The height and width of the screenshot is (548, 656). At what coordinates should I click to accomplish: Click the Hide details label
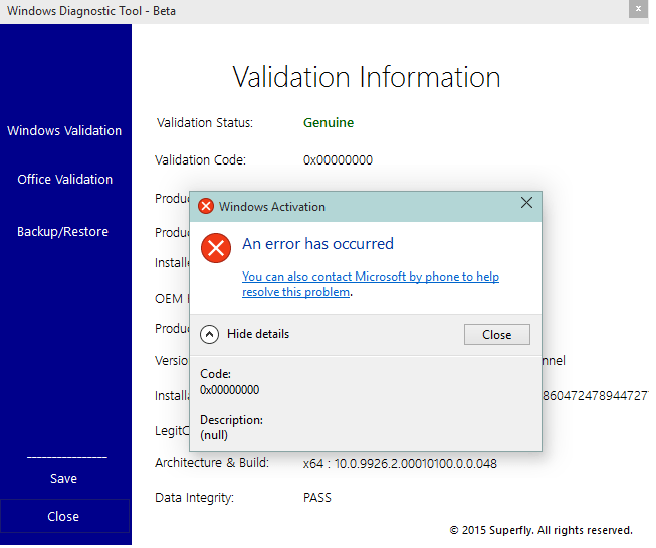[x=258, y=334]
